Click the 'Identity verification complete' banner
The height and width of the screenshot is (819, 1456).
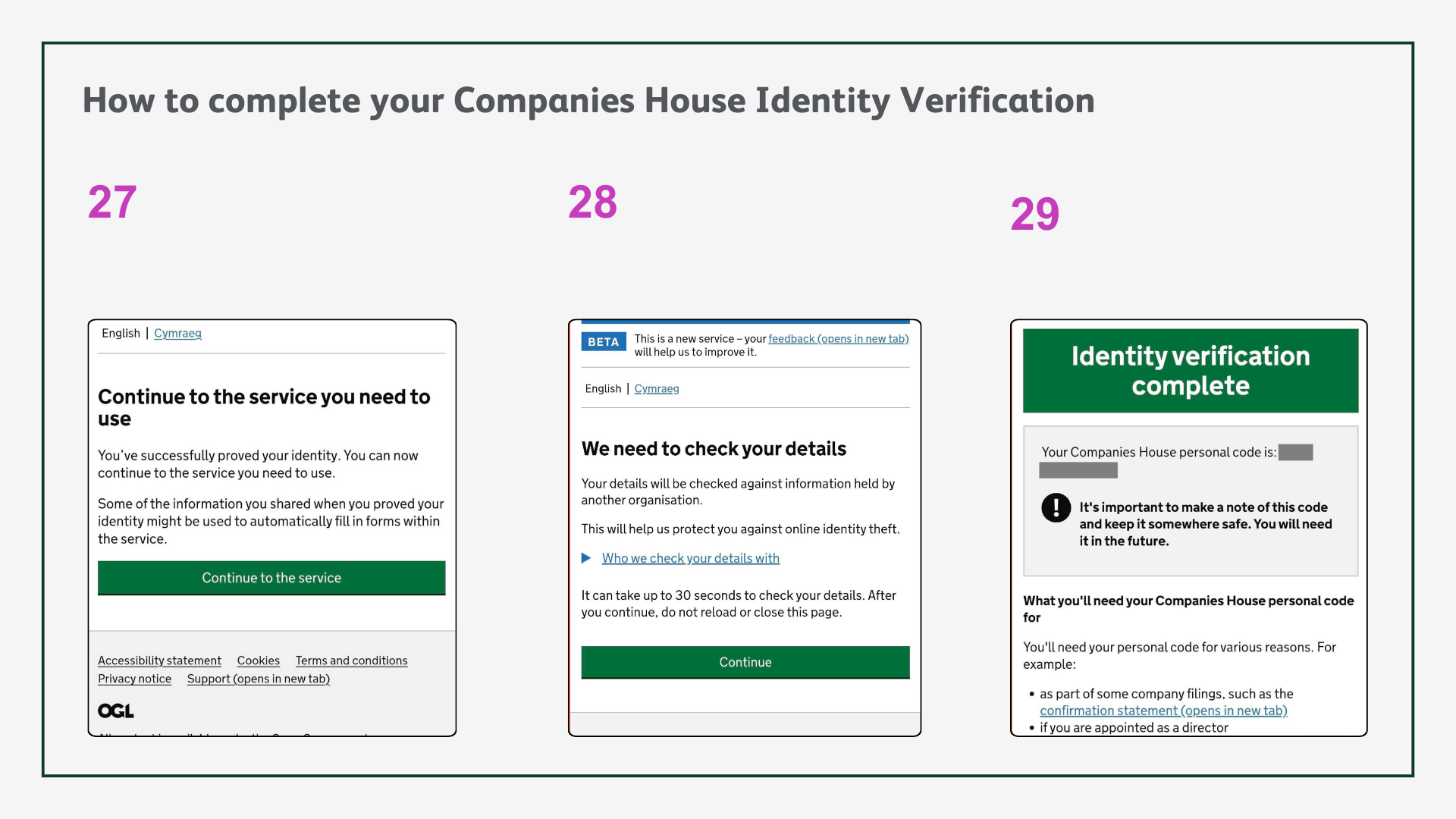tap(1189, 370)
